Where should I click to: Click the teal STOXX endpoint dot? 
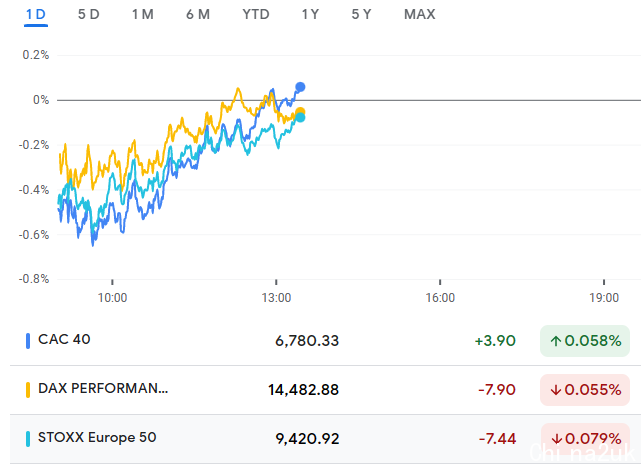(x=300, y=118)
